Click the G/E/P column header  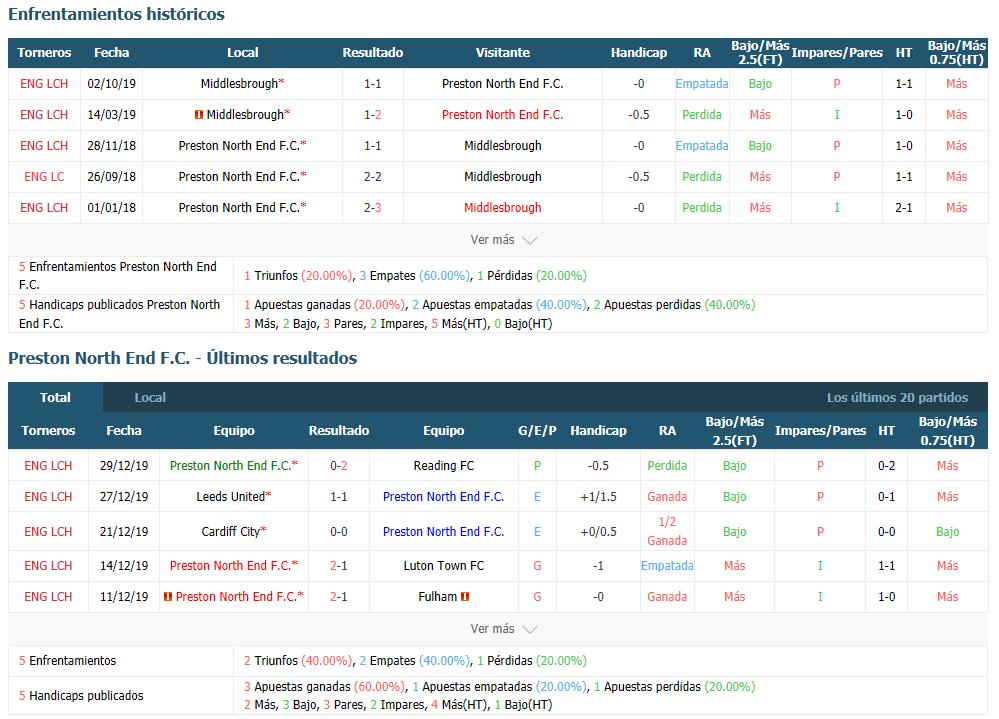click(x=537, y=431)
